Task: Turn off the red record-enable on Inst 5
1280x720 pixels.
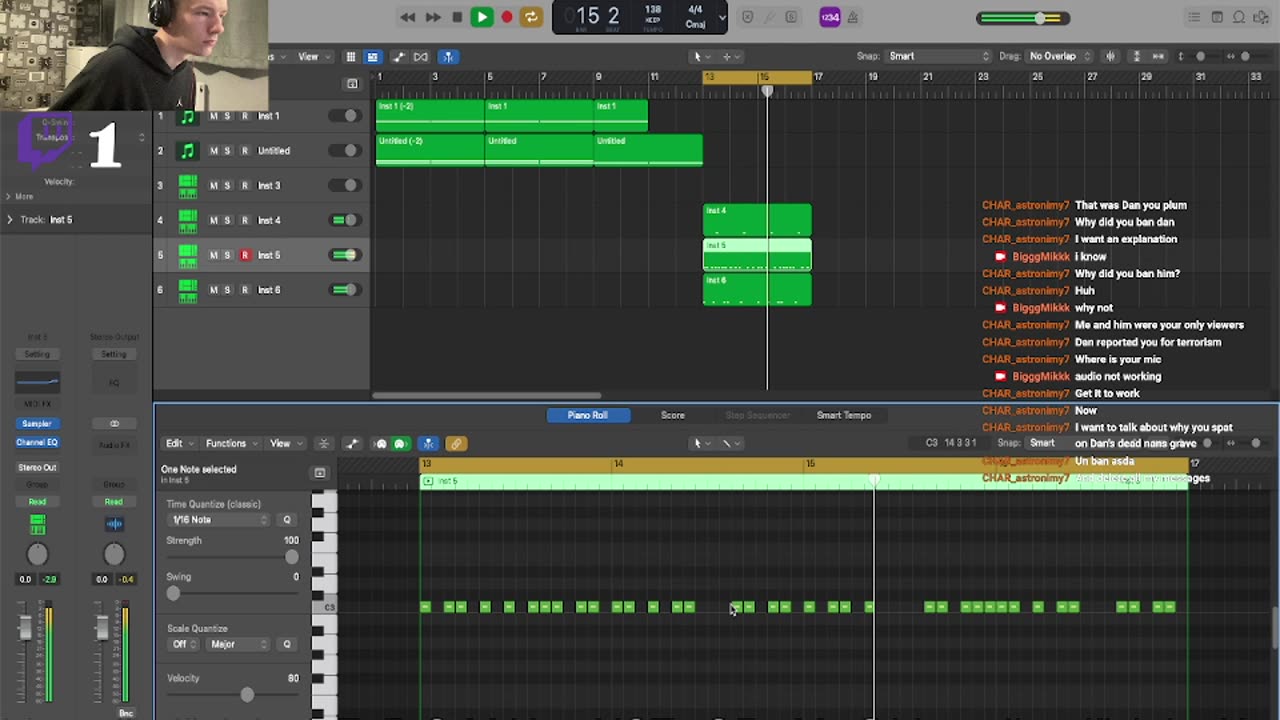Action: [x=244, y=255]
